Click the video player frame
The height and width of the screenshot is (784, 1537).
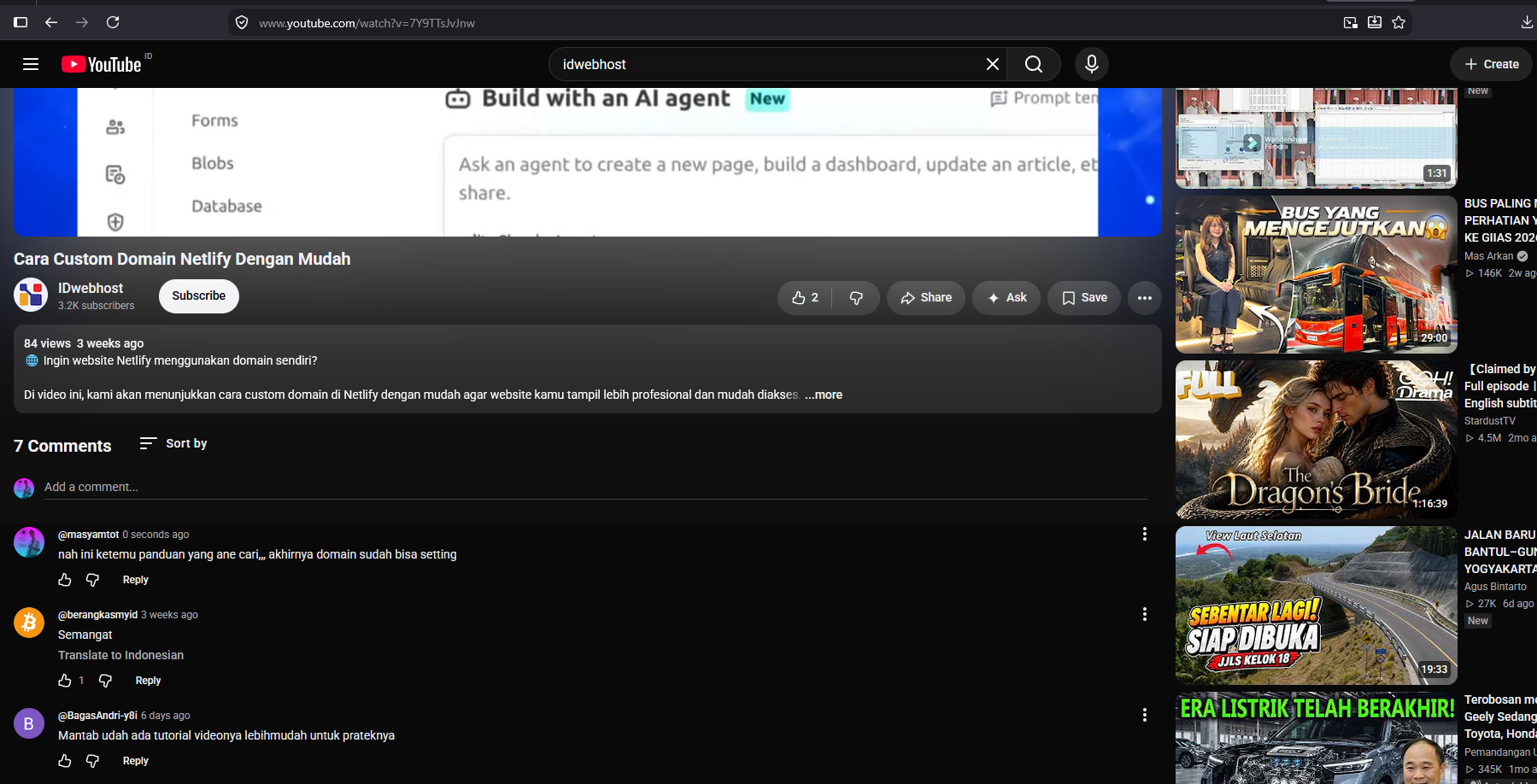(x=588, y=162)
